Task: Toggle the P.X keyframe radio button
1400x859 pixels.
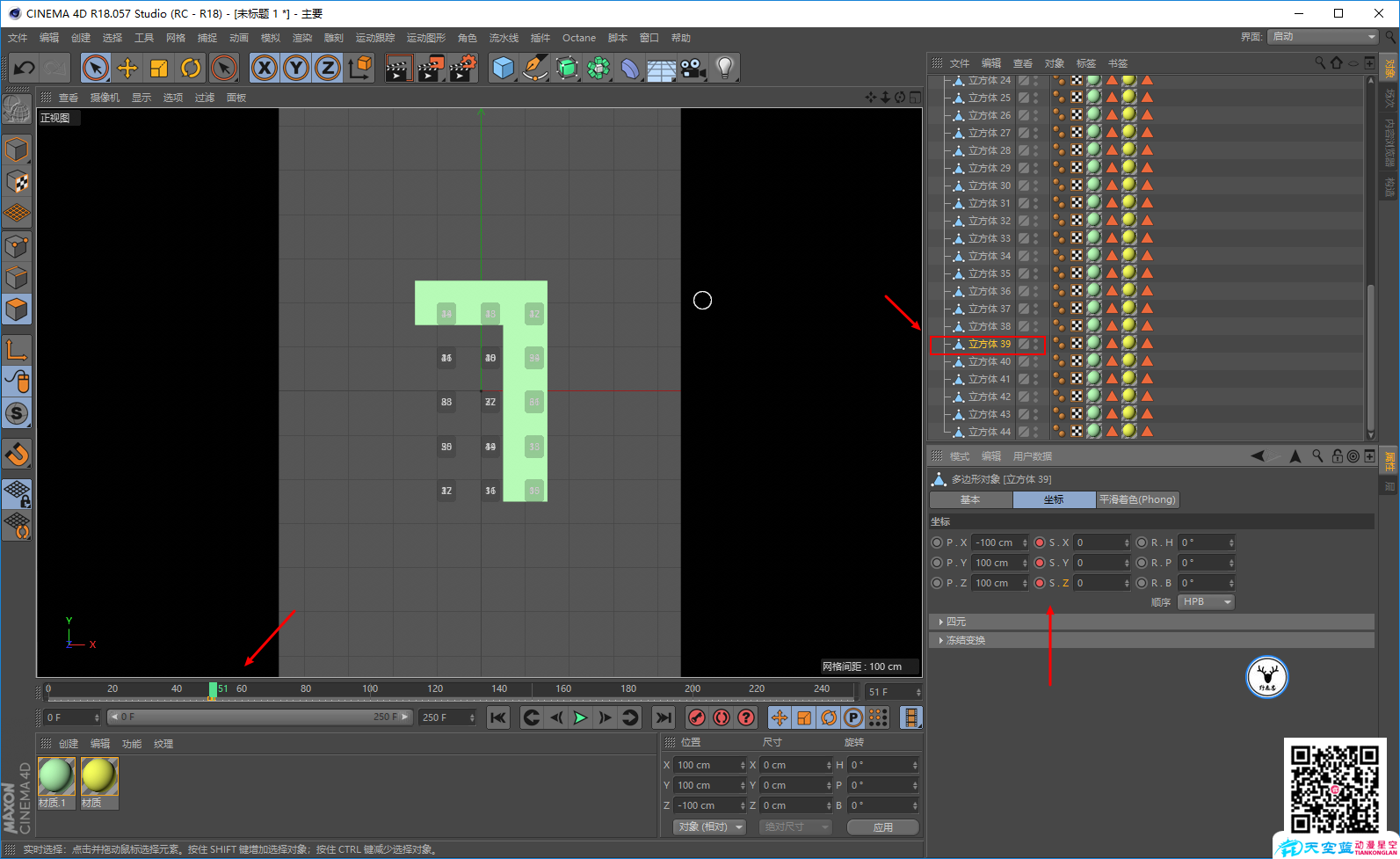Action: click(x=937, y=542)
